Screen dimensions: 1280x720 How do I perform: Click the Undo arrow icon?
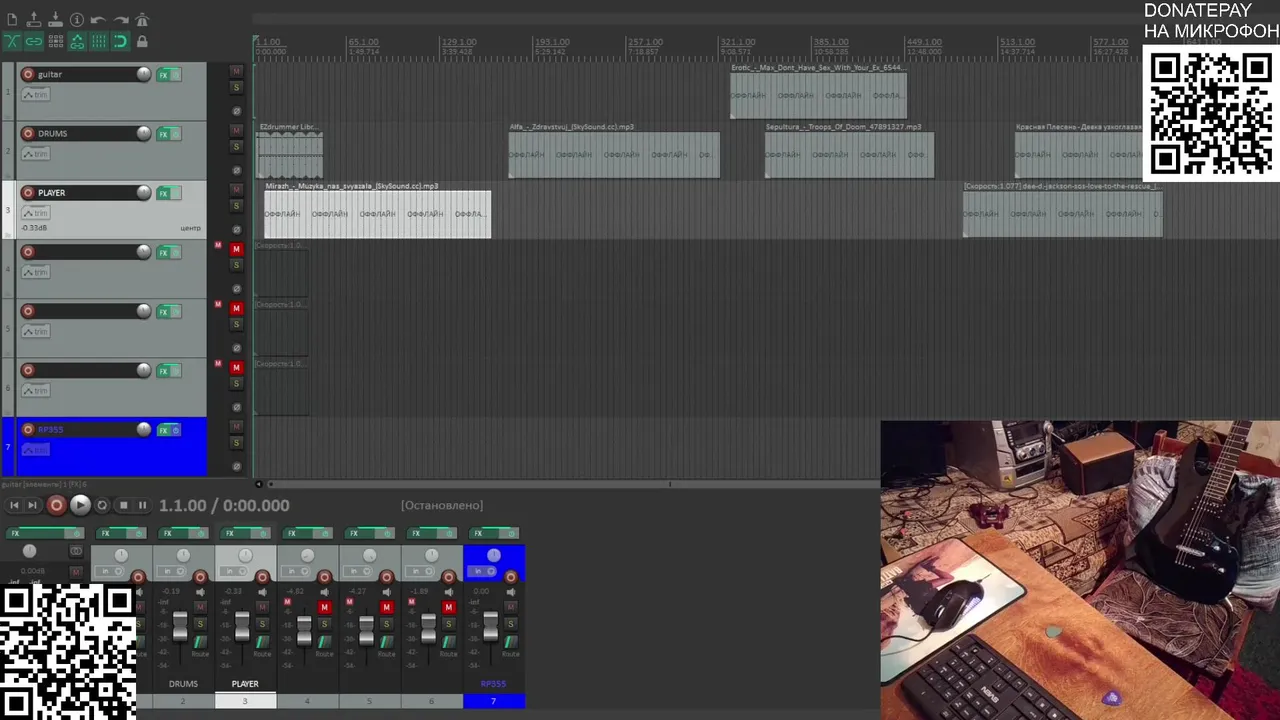[x=98, y=20]
